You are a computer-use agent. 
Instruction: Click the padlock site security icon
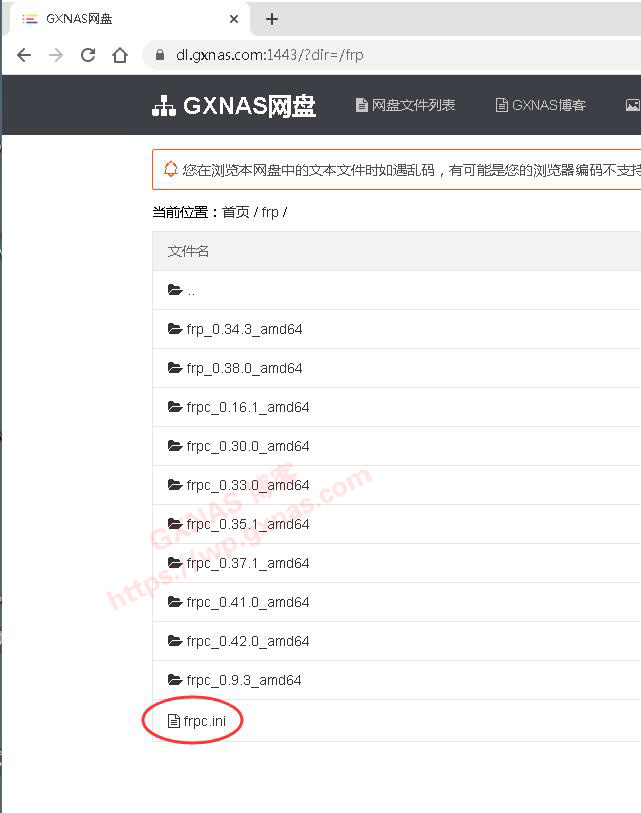160,55
